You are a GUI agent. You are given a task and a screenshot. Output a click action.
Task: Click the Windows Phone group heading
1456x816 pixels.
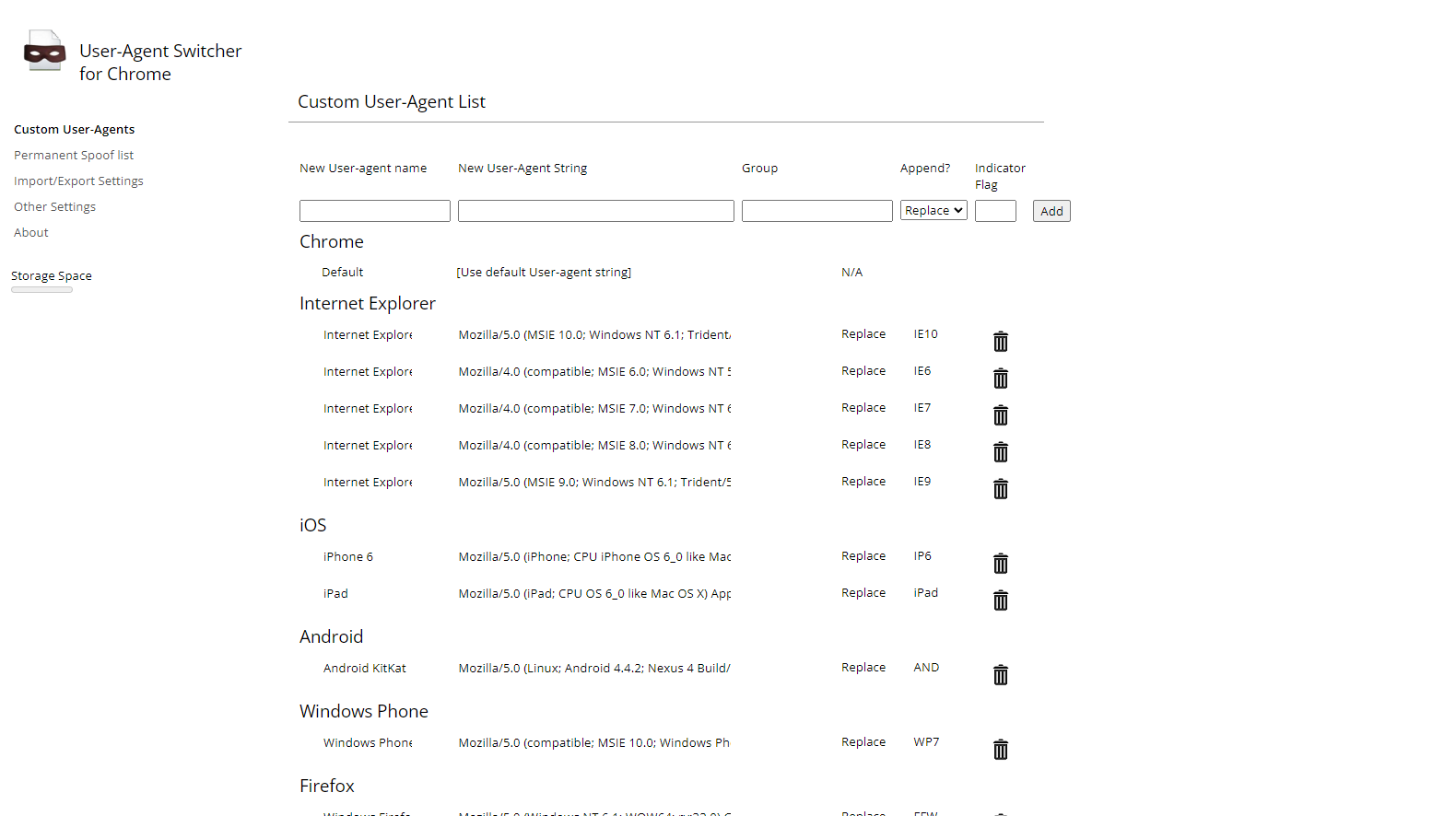coord(363,712)
